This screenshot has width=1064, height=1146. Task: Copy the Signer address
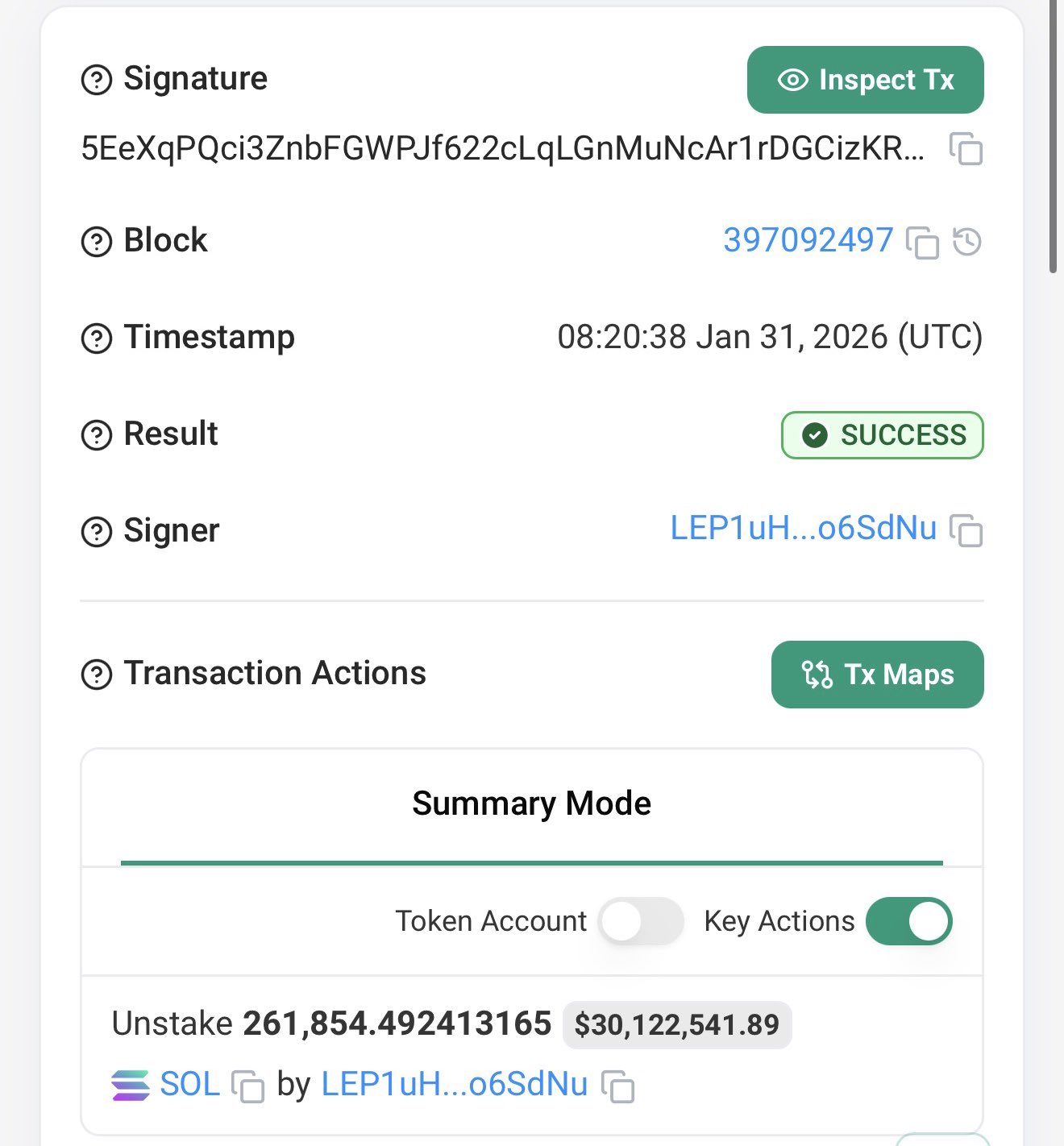(x=966, y=530)
